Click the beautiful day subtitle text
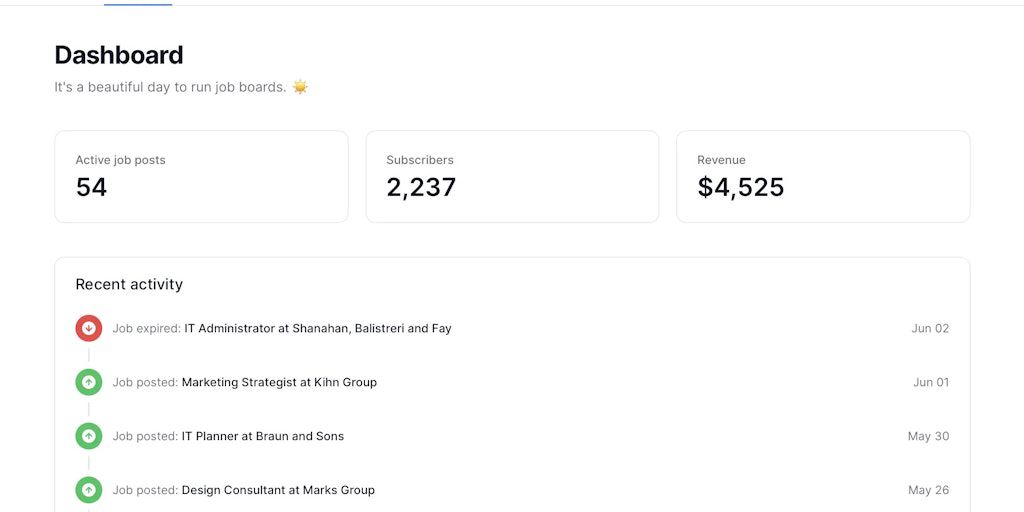1024x512 pixels. click(170, 87)
